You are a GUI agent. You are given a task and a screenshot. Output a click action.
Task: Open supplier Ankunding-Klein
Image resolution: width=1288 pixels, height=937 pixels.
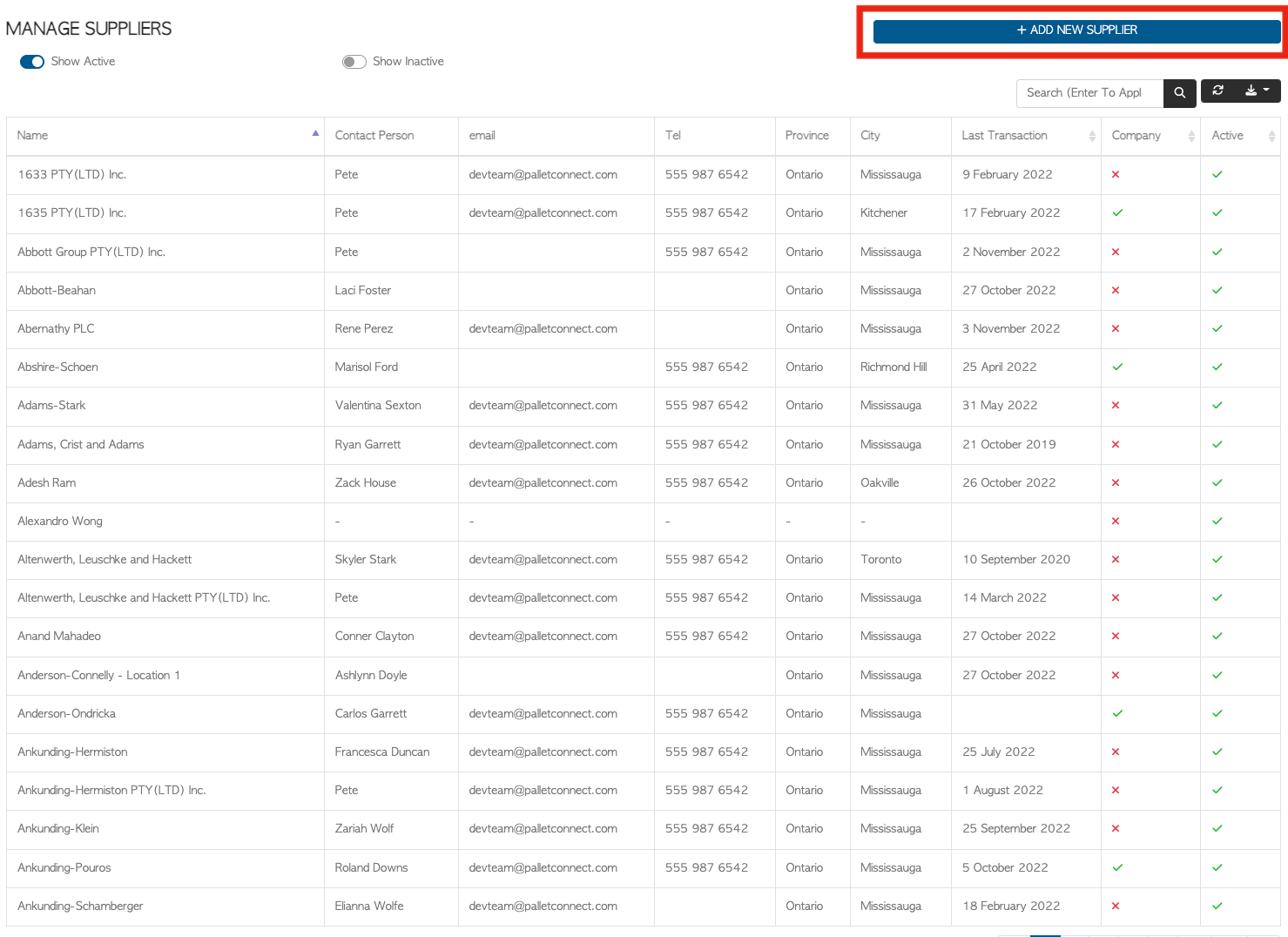click(x=58, y=829)
